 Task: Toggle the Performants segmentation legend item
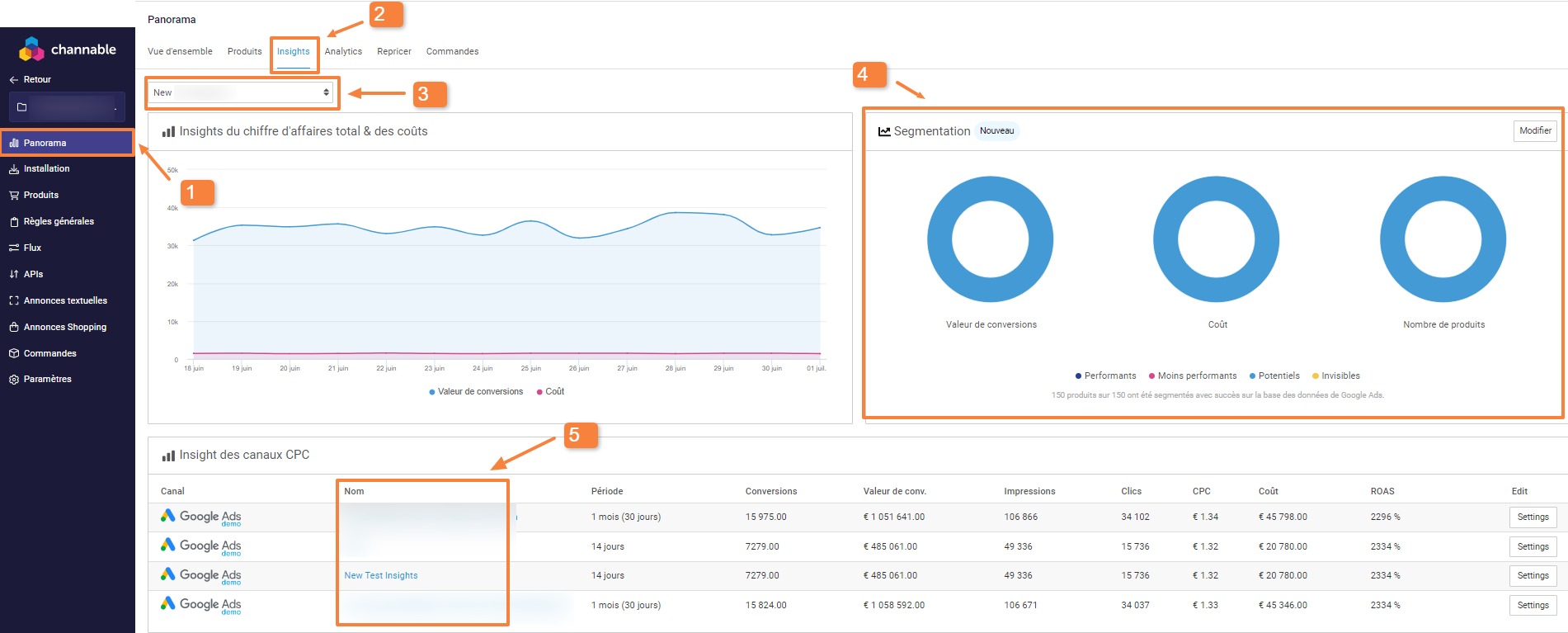pos(1105,376)
